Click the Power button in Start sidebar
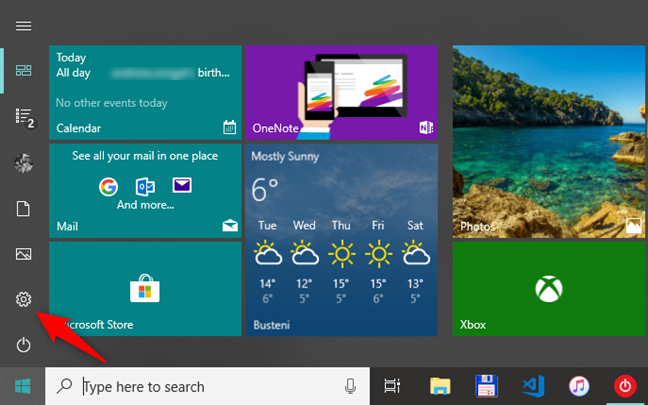The image size is (648, 405). (x=24, y=345)
